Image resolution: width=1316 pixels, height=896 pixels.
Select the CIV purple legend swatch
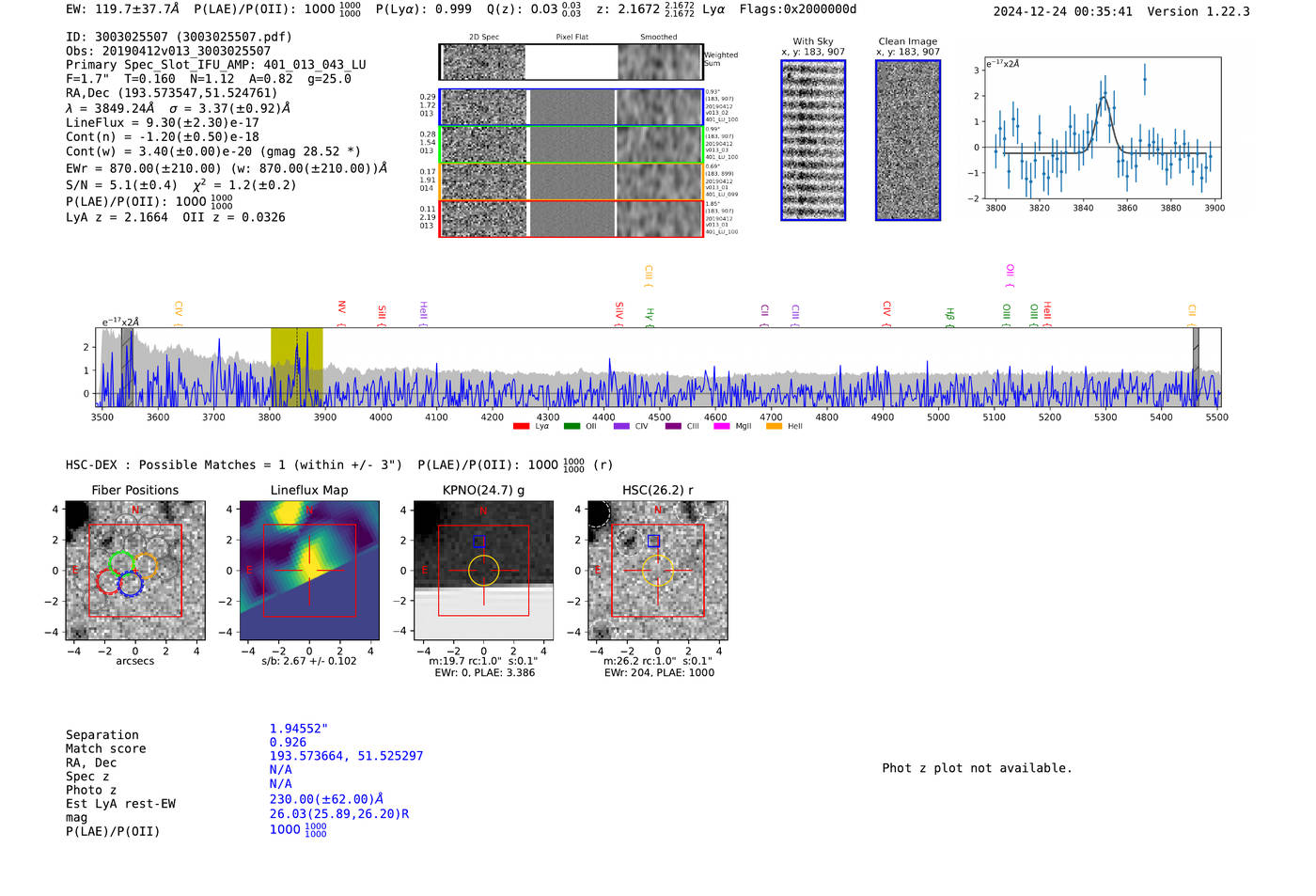coord(621,427)
